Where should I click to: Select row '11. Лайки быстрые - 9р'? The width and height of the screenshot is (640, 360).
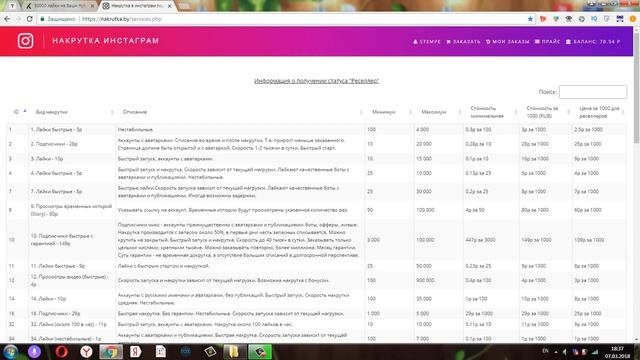coord(316,266)
